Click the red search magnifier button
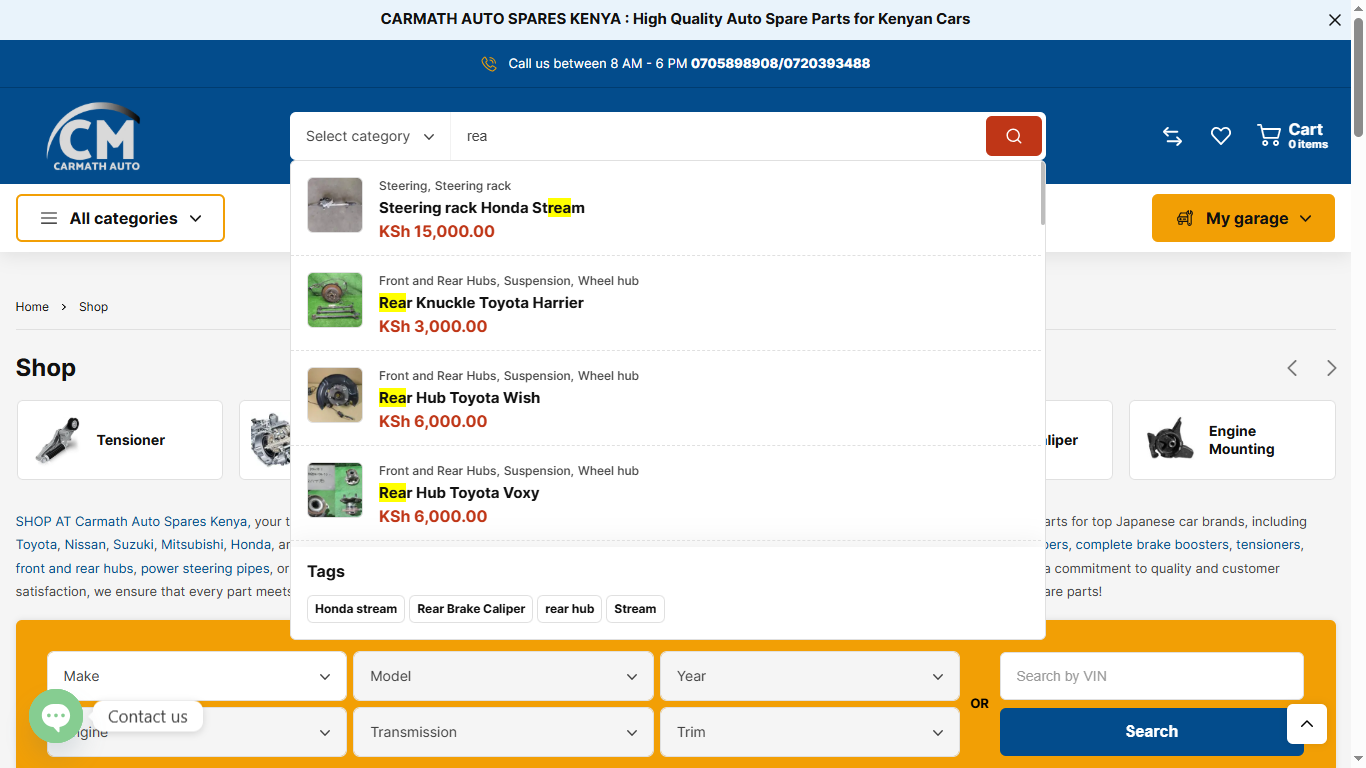Screen dimensions: 1366x768 pyautogui.click(x=1013, y=136)
